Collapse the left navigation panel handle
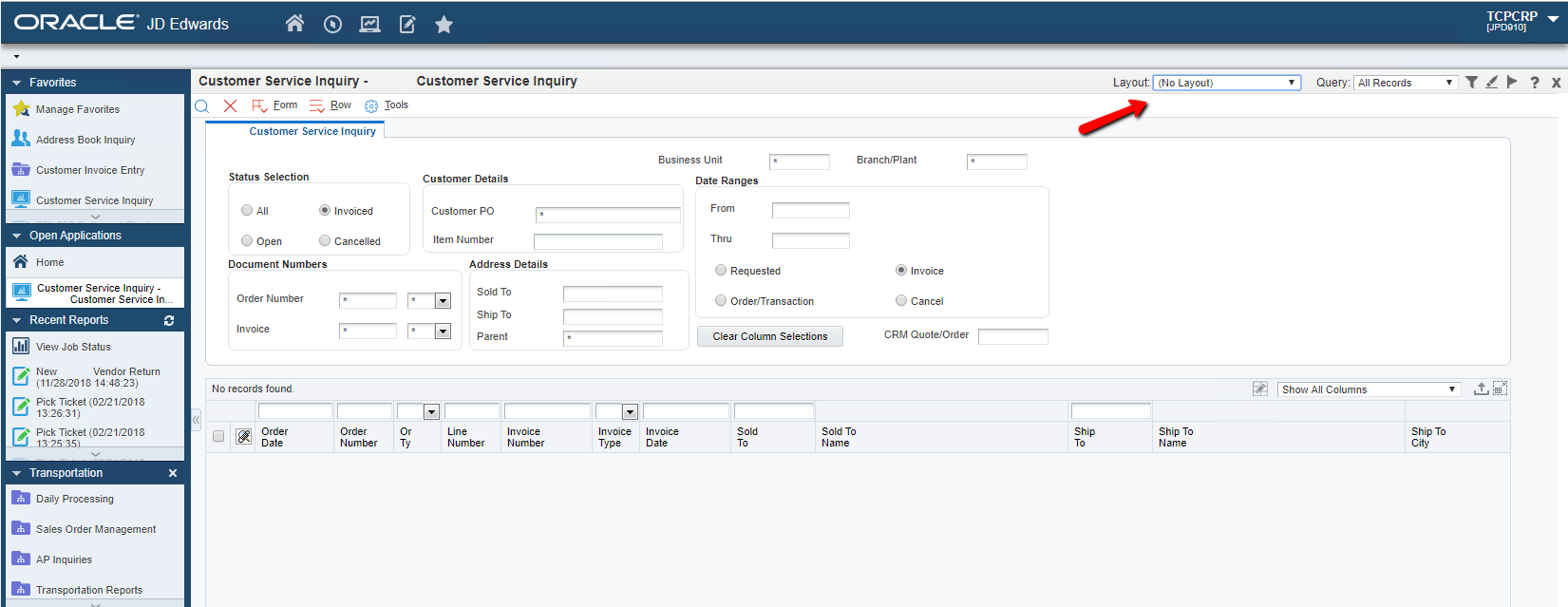Screen dimensions: 1568x607 [x=196, y=419]
